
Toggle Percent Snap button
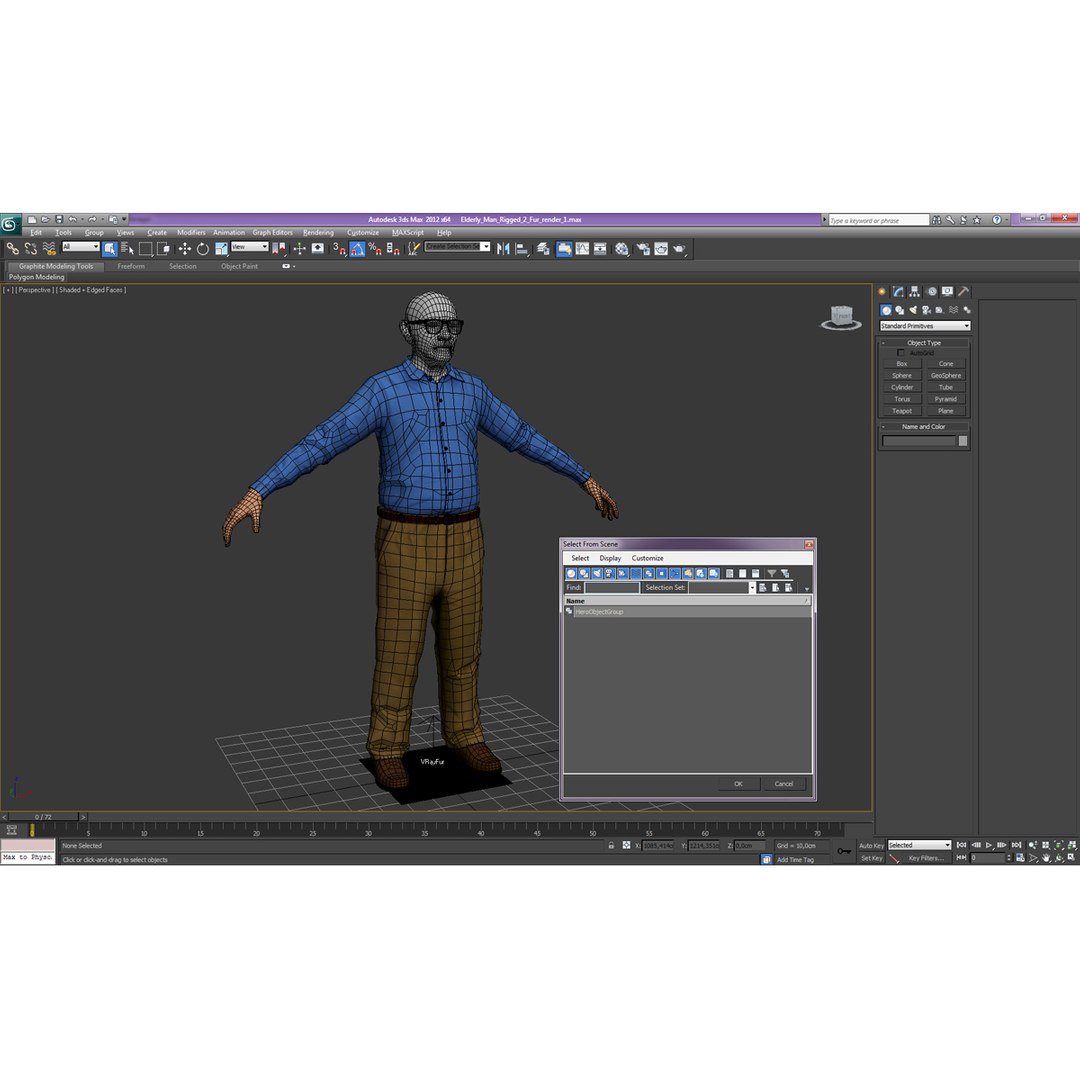[x=375, y=249]
